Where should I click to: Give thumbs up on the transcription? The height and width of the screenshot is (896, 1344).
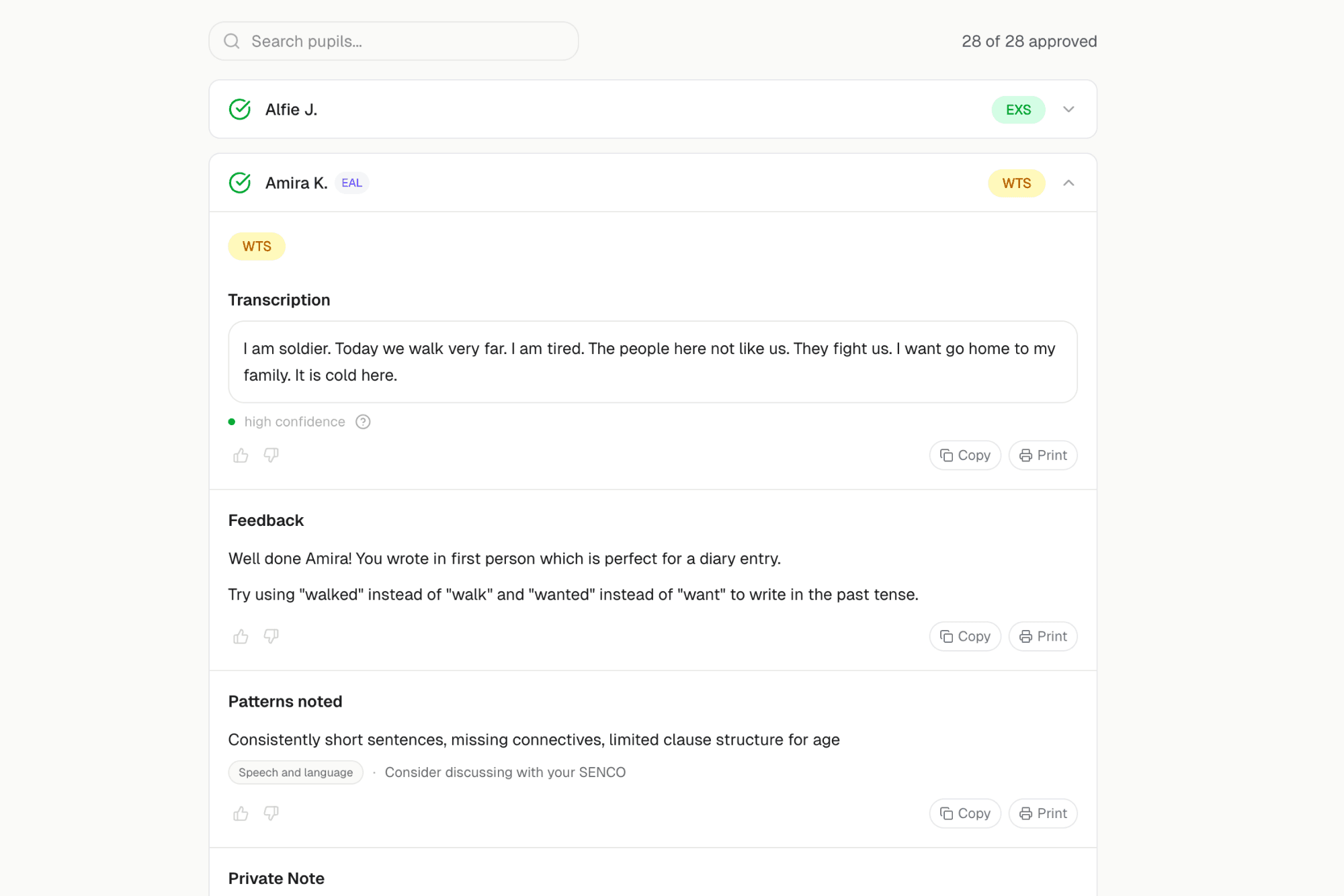[x=240, y=455]
